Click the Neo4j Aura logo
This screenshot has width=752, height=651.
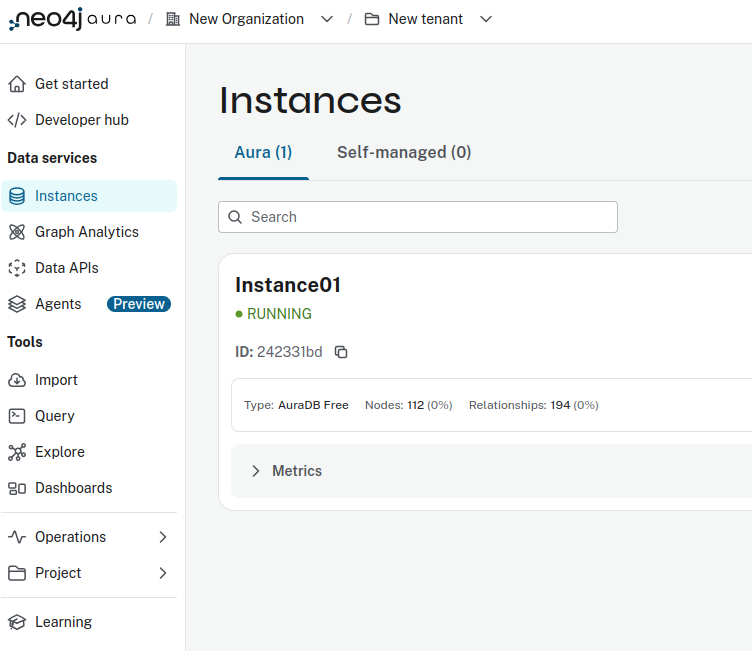pyautogui.click(x=71, y=20)
